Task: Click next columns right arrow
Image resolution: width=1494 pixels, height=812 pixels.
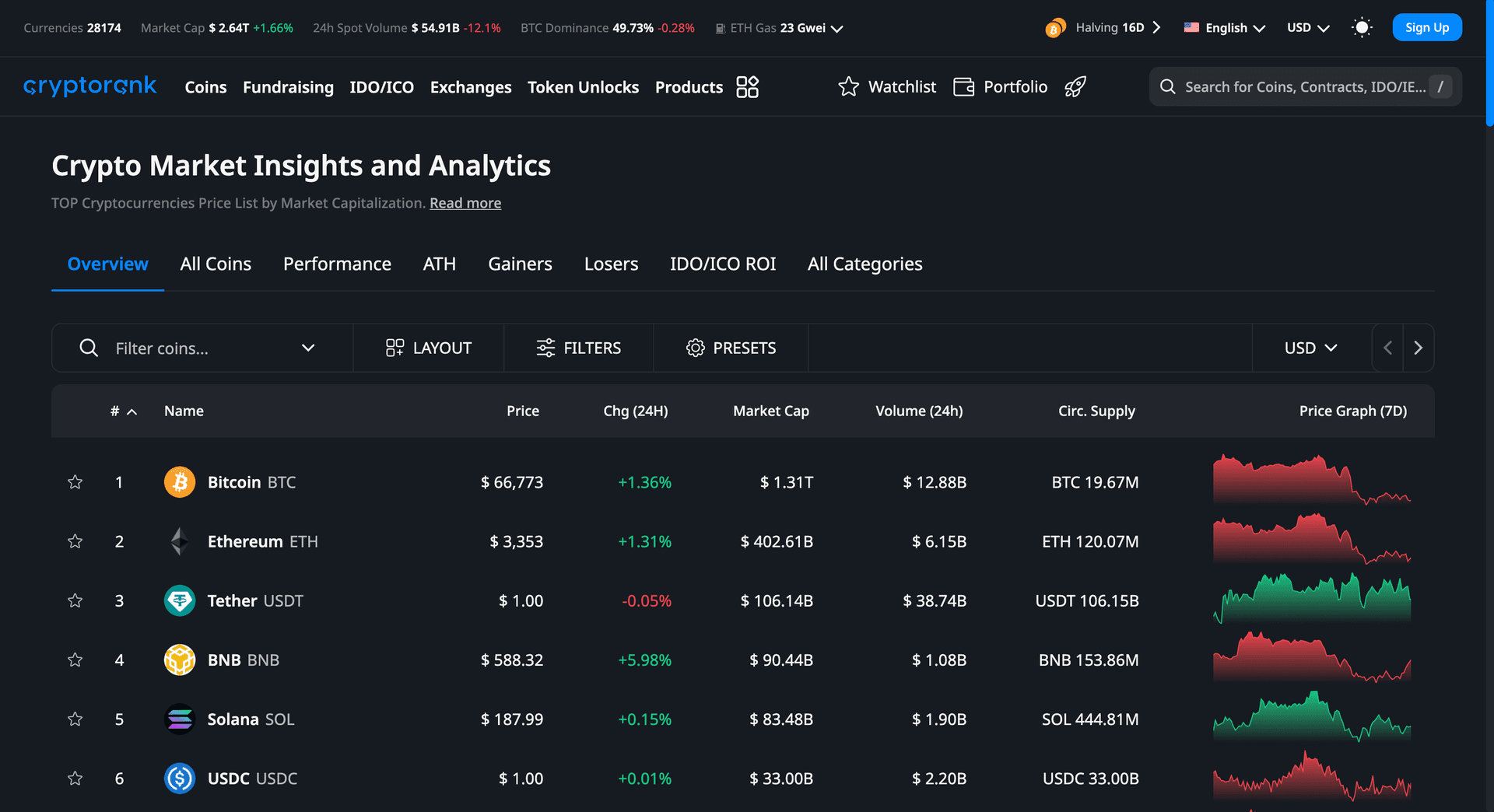Action: click(x=1418, y=348)
